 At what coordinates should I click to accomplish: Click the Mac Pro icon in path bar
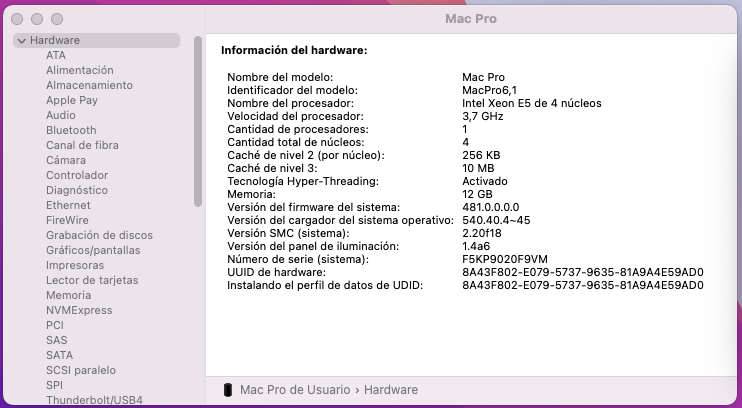tap(228, 390)
